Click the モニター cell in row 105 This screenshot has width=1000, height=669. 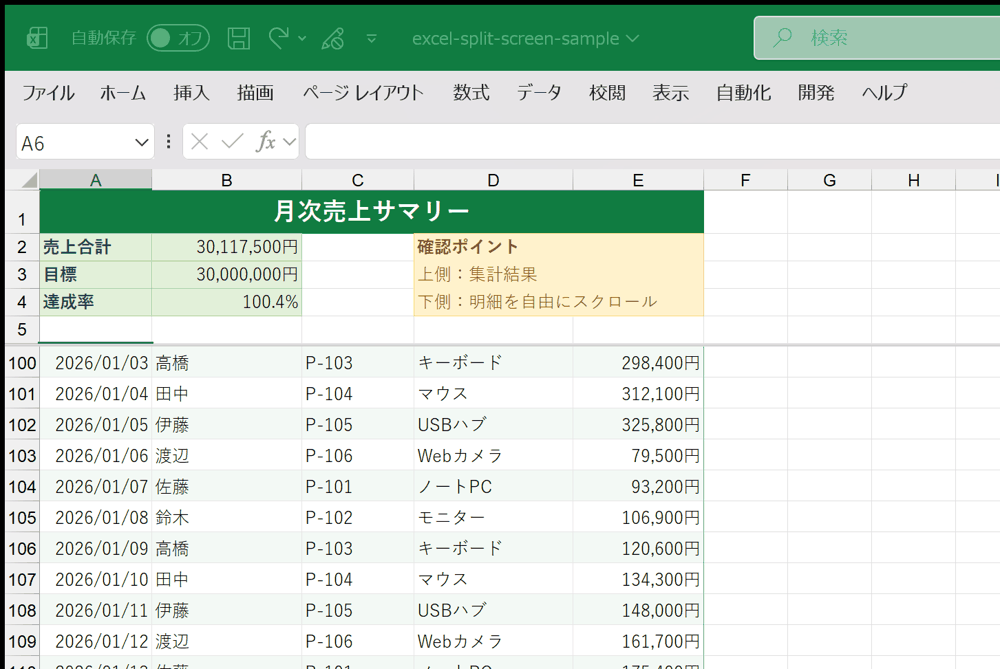[x=493, y=517]
